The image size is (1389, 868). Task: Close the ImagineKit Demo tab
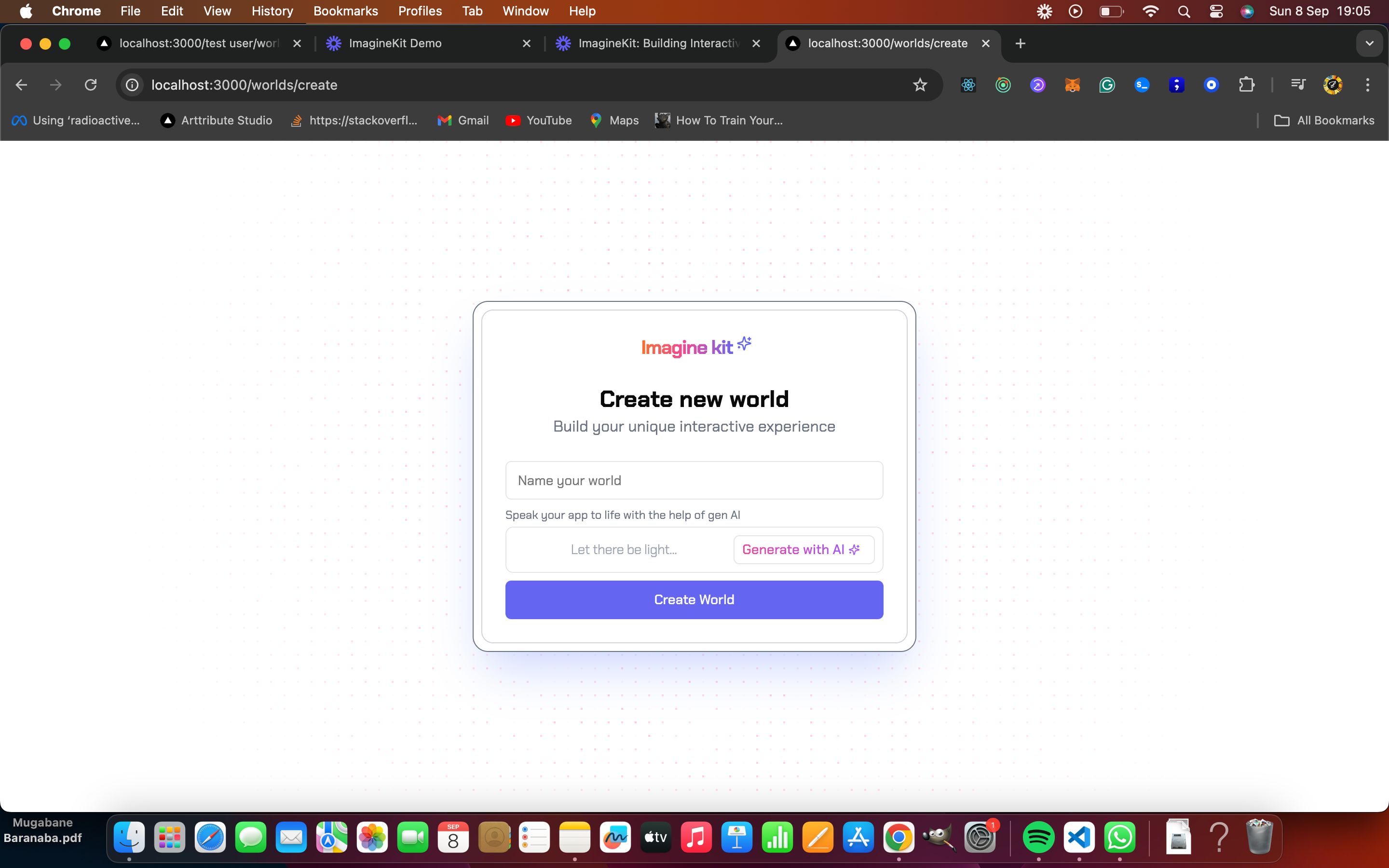pyautogui.click(x=526, y=43)
